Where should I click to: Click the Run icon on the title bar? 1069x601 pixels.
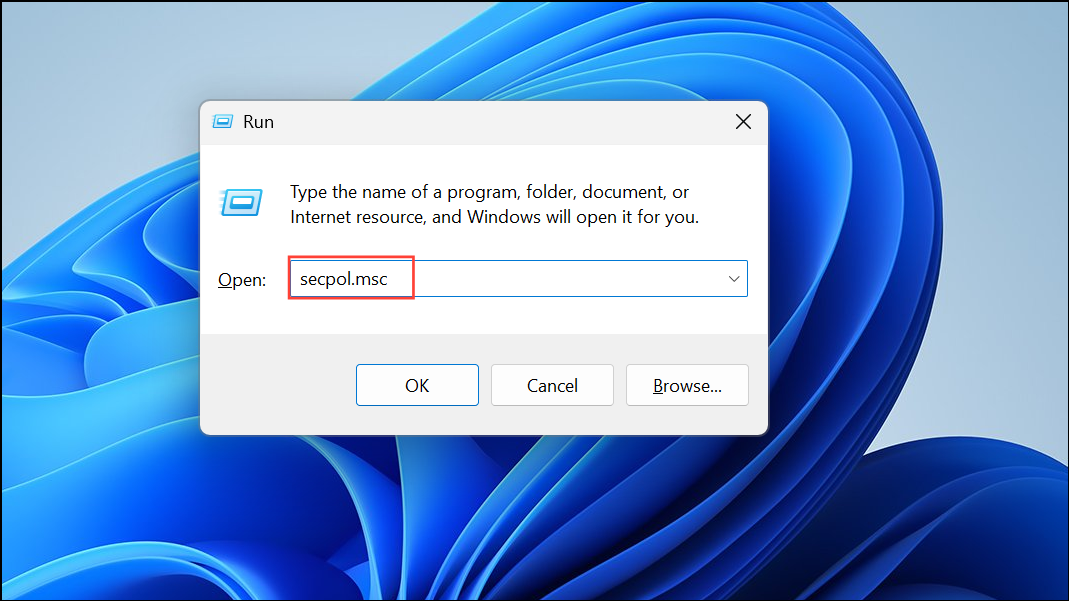coord(222,120)
